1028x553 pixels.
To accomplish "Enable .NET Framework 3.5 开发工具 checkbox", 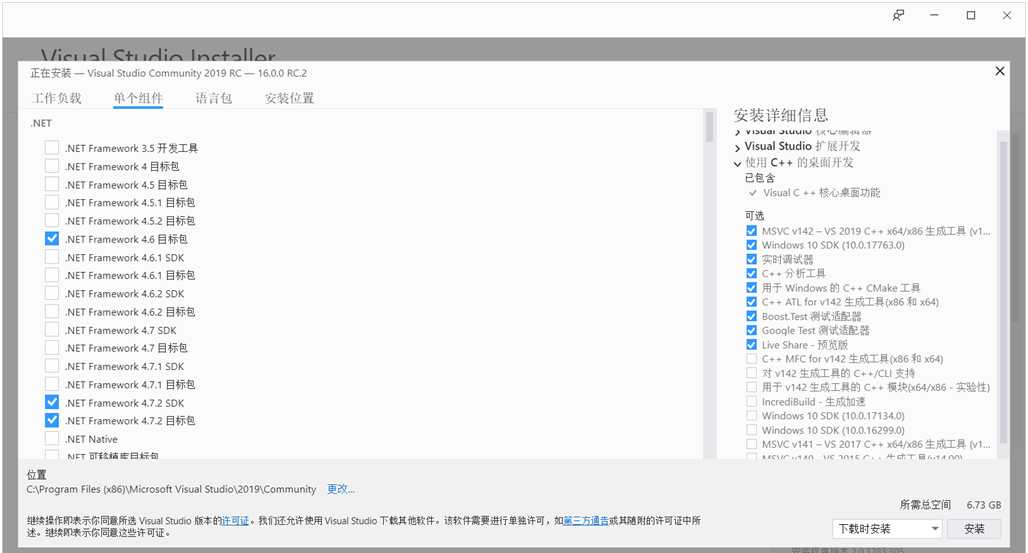I will 52,148.
